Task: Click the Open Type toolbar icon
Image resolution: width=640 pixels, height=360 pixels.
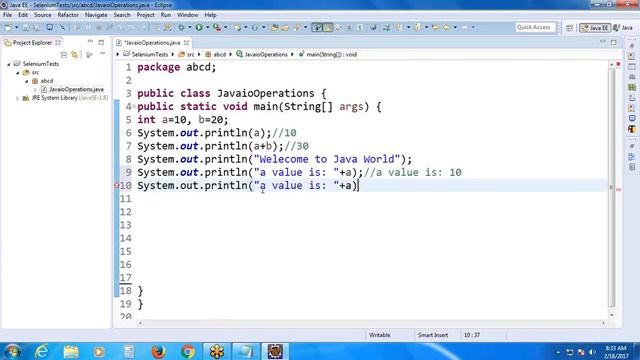Action: click(275, 27)
